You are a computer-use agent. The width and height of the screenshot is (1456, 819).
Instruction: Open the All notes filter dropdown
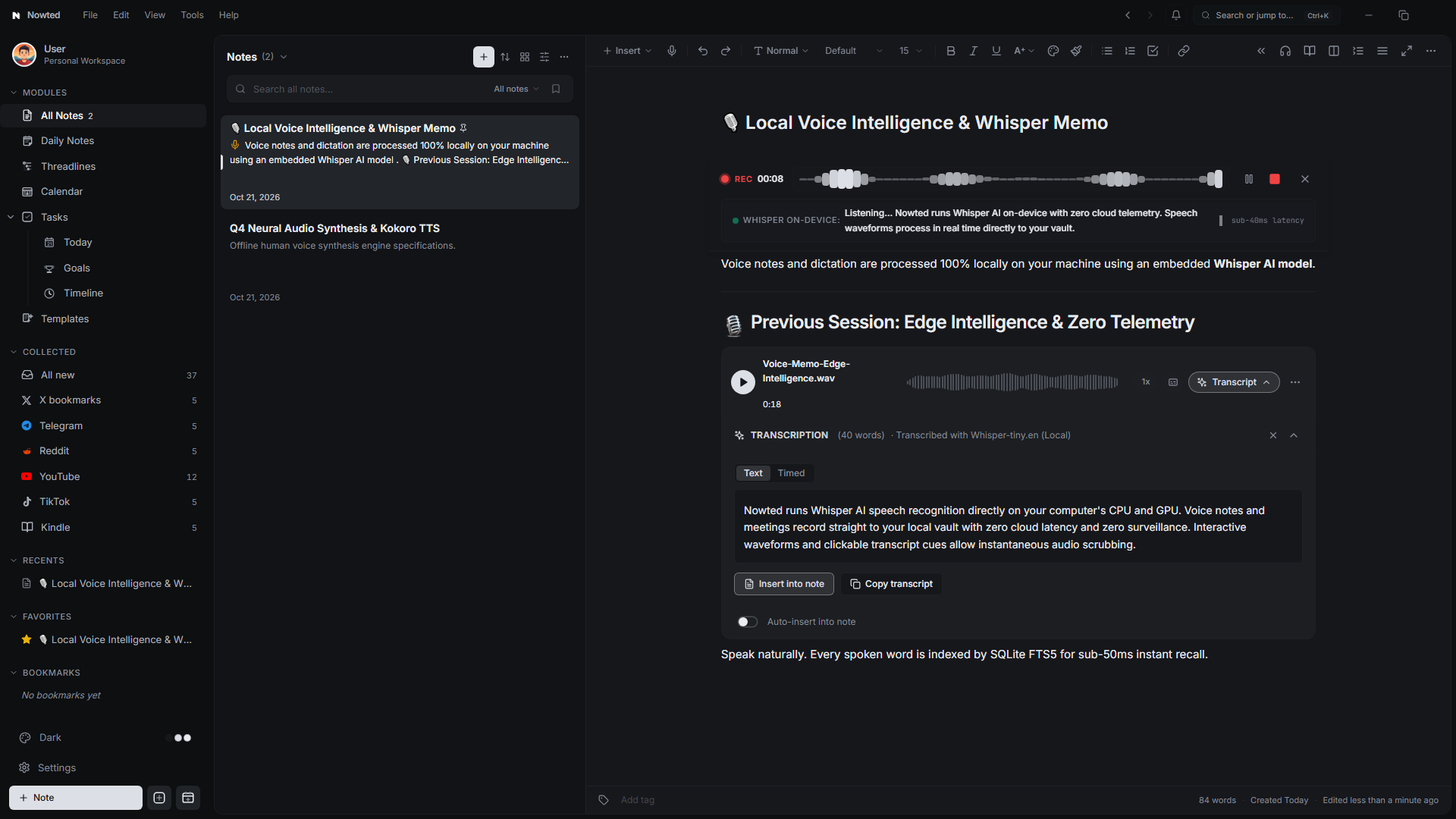tap(516, 89)
